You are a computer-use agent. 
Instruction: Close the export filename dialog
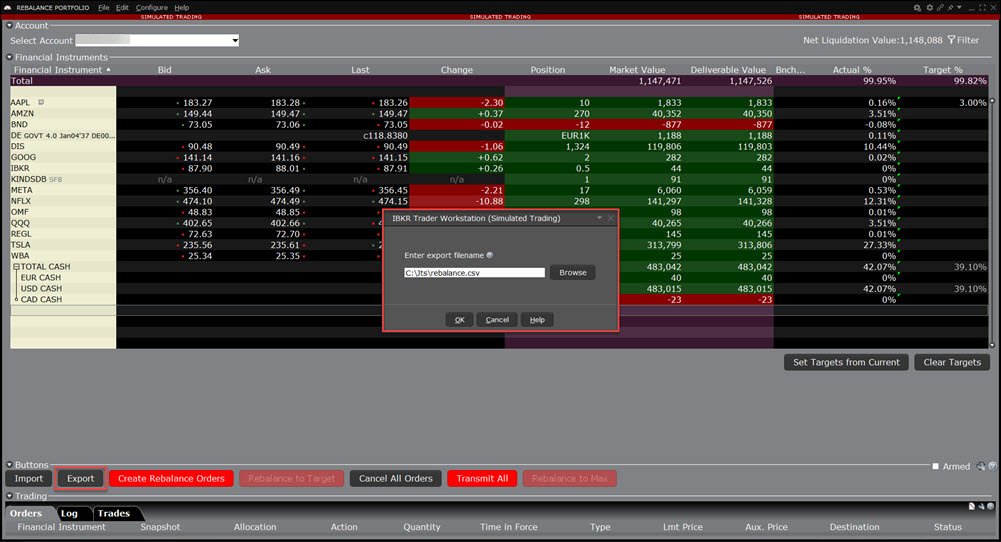(x=611, y=218)
